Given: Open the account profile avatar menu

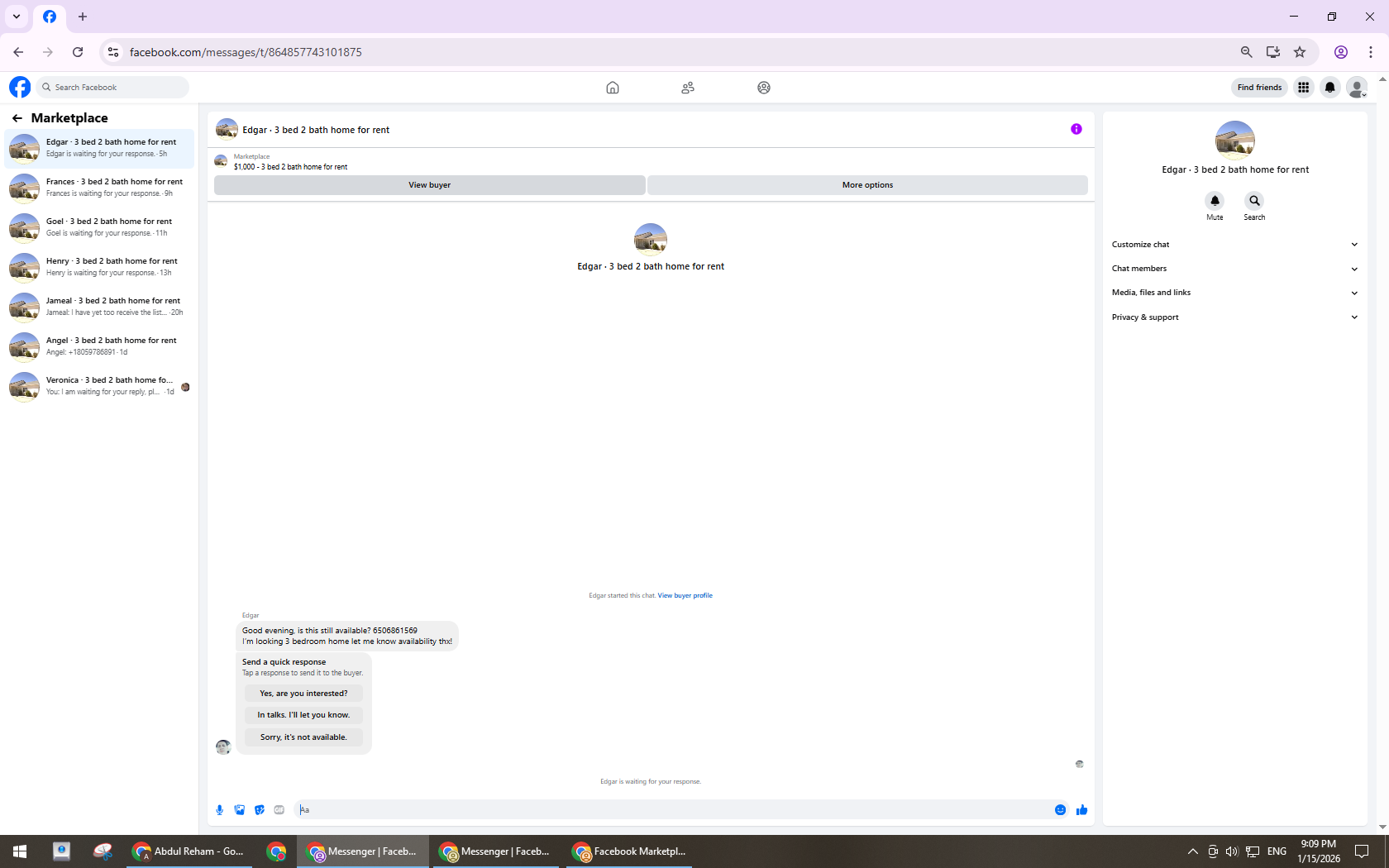Looking at the screenshot, I should [1357, 87].
